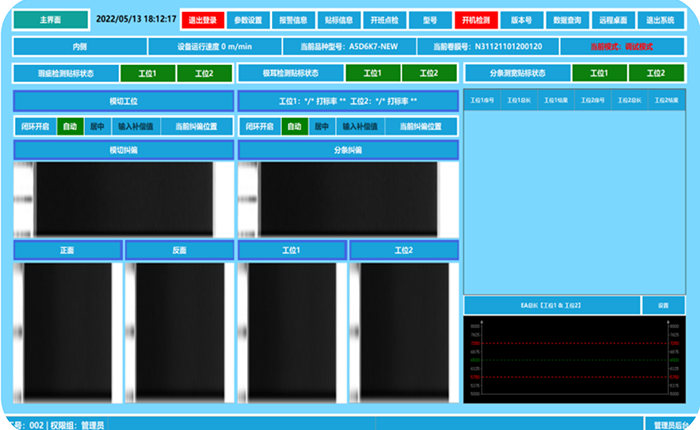This screenshot has width=700, height=430.
Task: Open 开班点检 shift inspection
Action: [384, 19]
